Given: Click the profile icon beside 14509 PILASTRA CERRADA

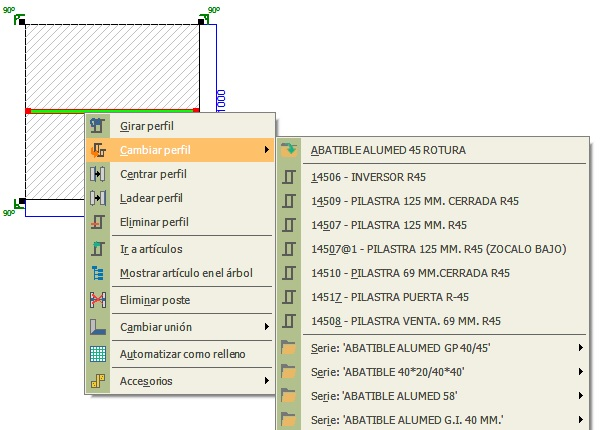Looking at the screenshot, I should coord(289,201).
